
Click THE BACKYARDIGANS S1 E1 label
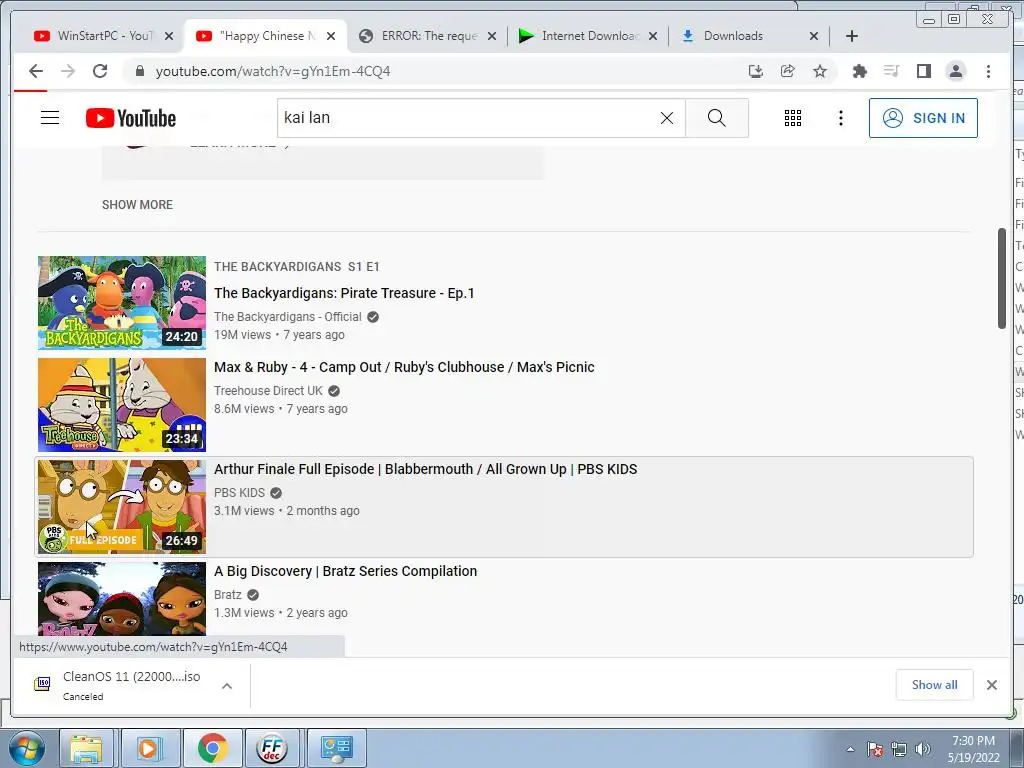click(297, 266)
